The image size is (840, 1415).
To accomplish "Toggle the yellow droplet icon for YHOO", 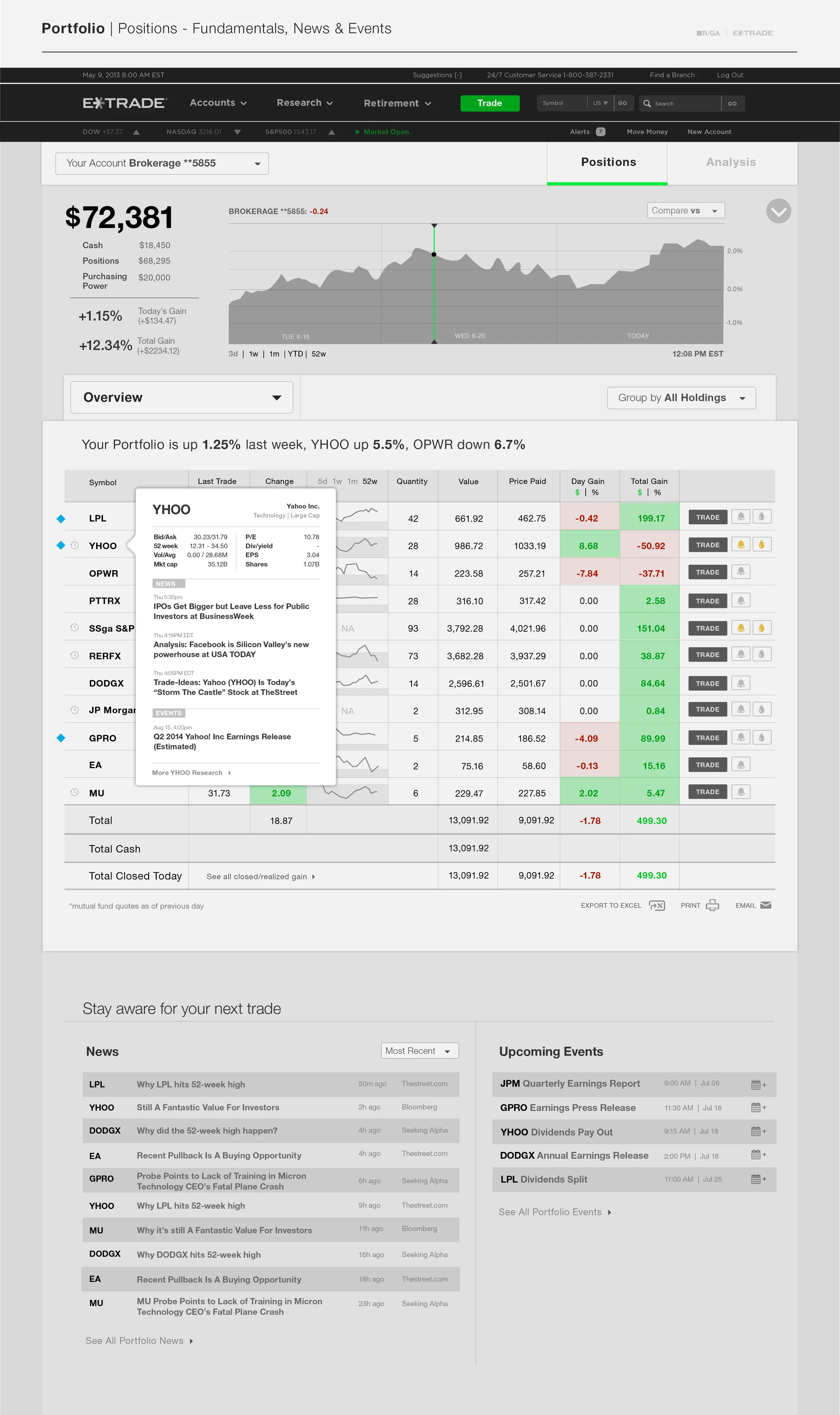I will pyautogui.click(x=762, y=544).
